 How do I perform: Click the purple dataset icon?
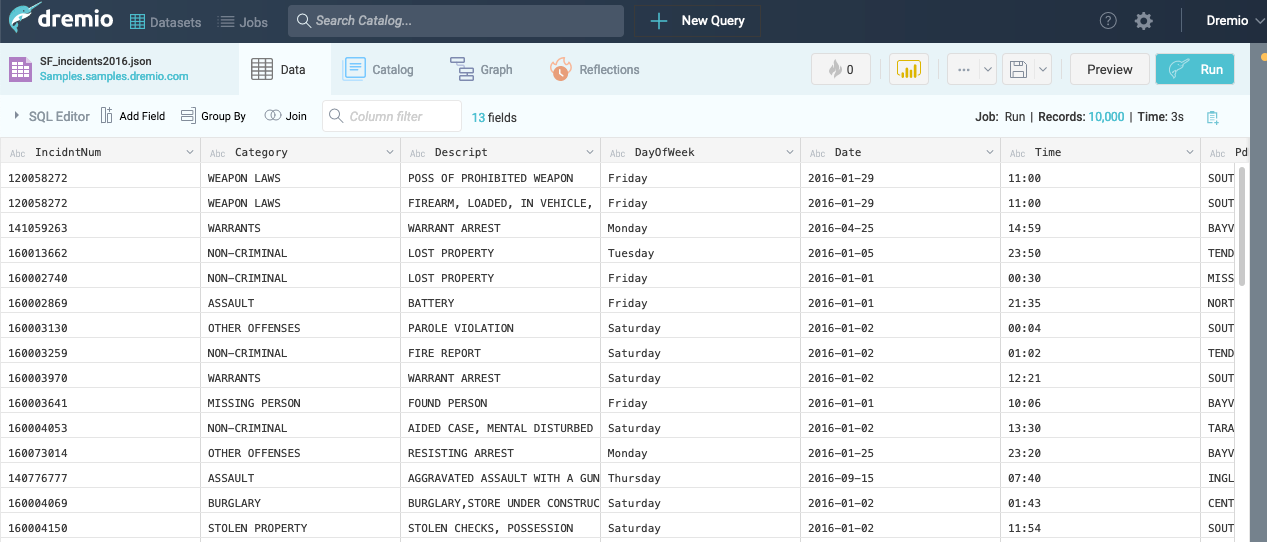pyautogui.click(x=20, y=69)
